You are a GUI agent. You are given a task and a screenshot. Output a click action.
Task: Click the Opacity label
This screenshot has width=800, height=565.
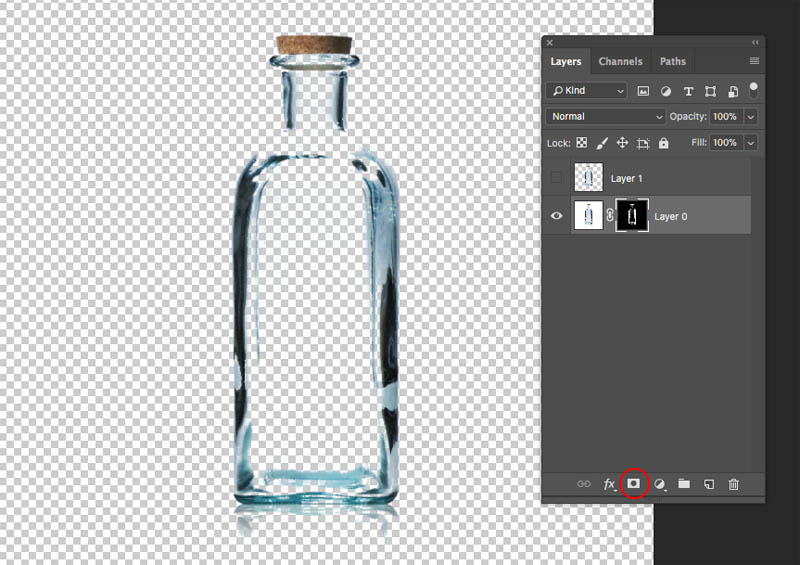[x=687, y=117]
